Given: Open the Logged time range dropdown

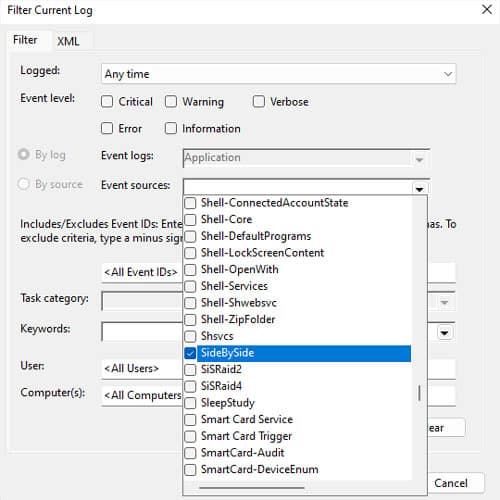Looking at the screenshot, I should [x=278, y=74].
